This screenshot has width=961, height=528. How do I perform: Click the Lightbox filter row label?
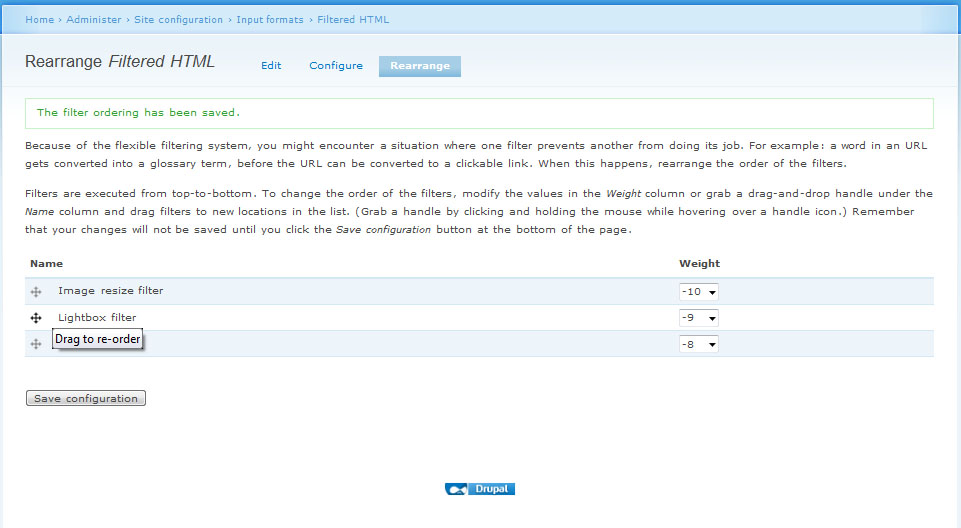point(97,318)
